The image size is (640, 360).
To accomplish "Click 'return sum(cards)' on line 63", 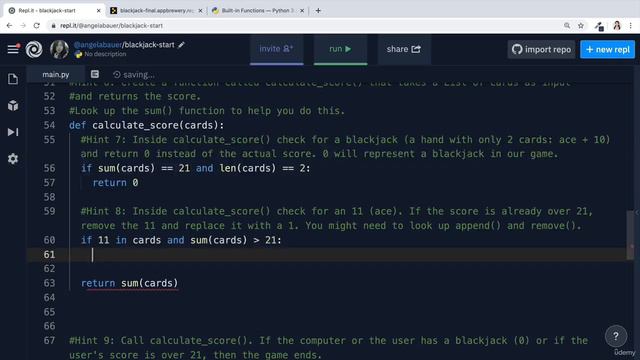I will point(130,283).
